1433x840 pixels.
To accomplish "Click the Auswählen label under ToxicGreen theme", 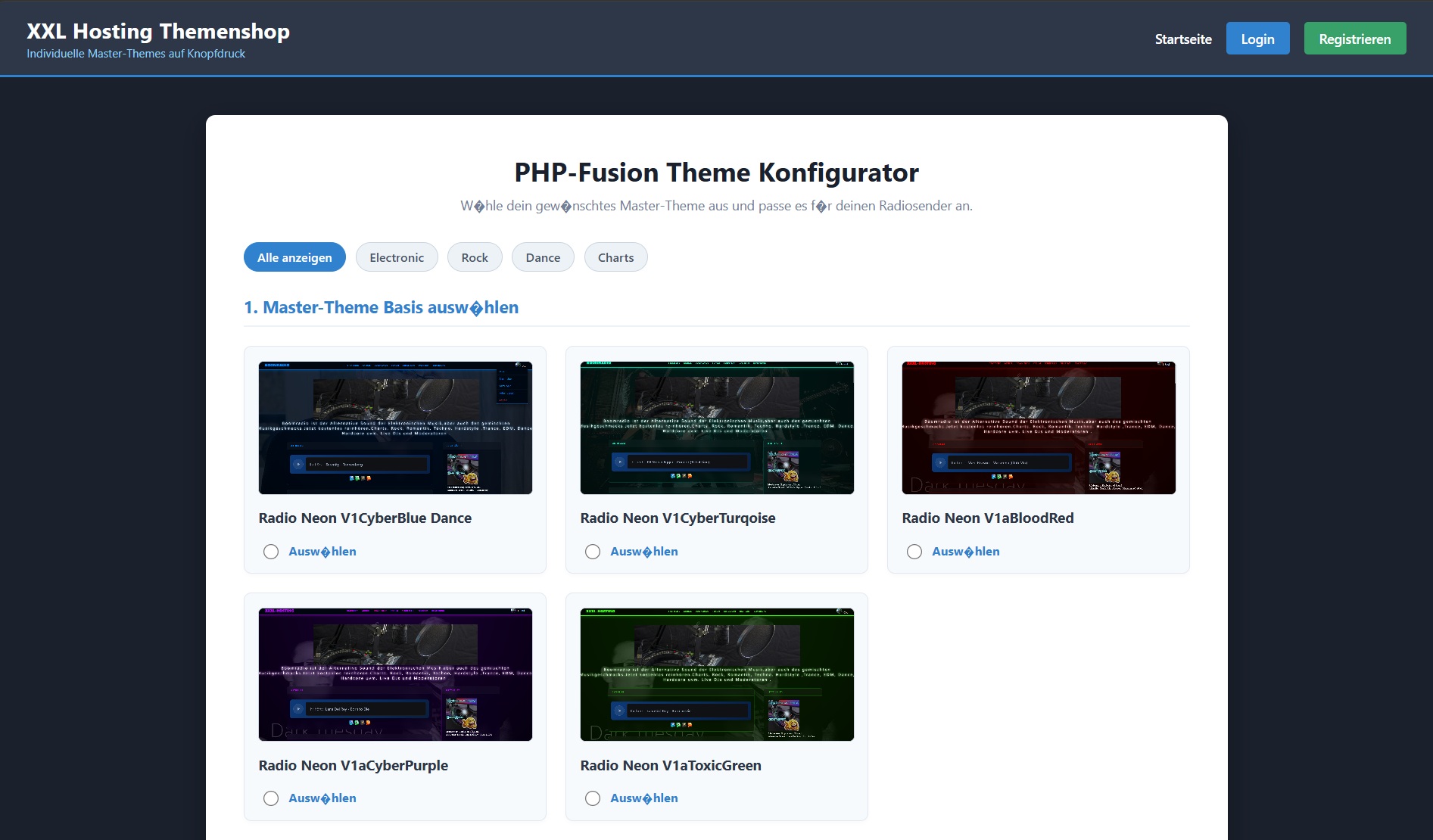I will [644, 798].
